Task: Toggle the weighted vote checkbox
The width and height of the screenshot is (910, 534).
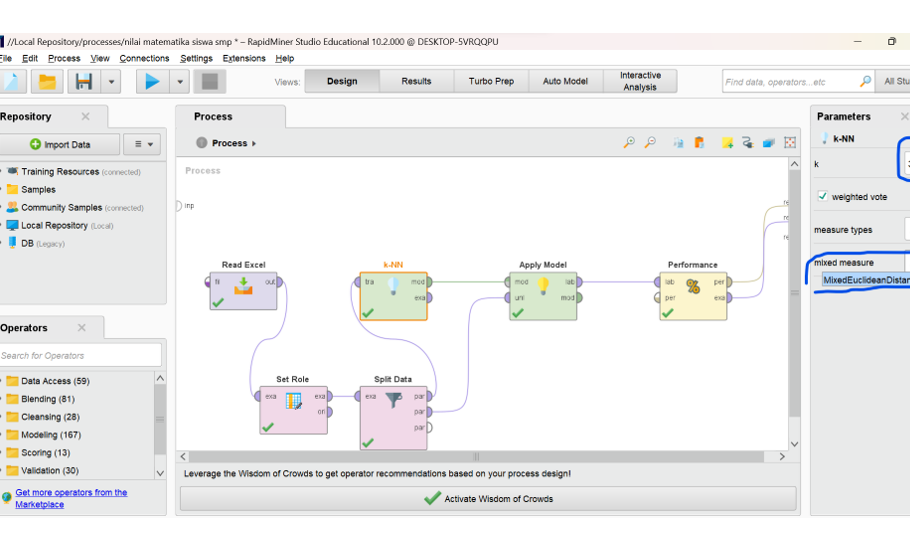Action: click(x=822, y=196)
